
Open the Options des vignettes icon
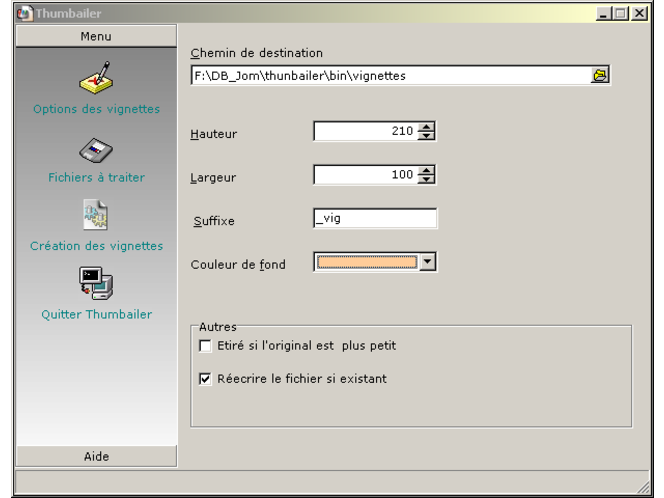[96, 77]
